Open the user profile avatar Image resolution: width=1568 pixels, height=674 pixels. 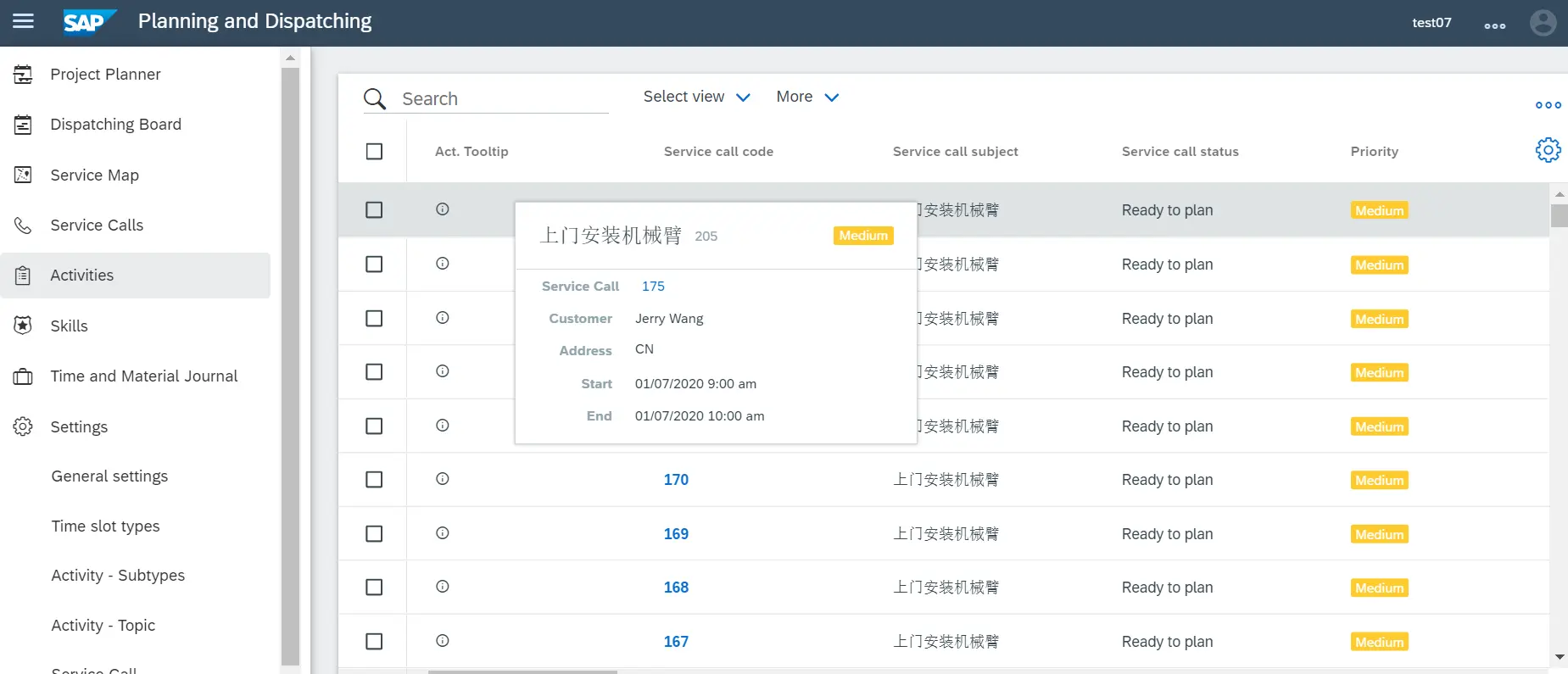point(1543,22)
